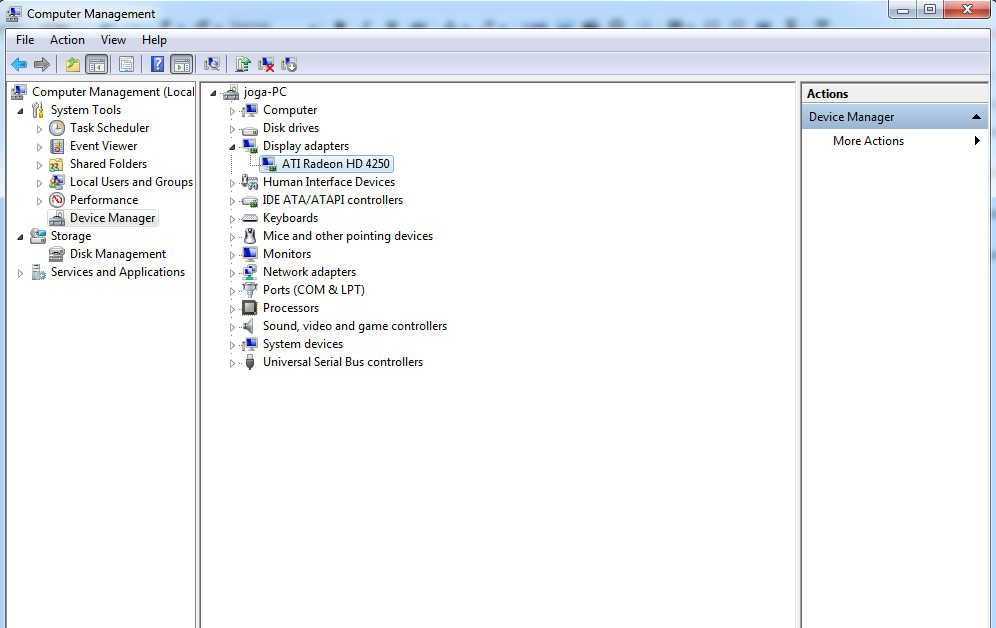Click the Scan for hardware changes icon
Image resolution: width=996 pixels, height=628 pixels.
coord(213,64)
